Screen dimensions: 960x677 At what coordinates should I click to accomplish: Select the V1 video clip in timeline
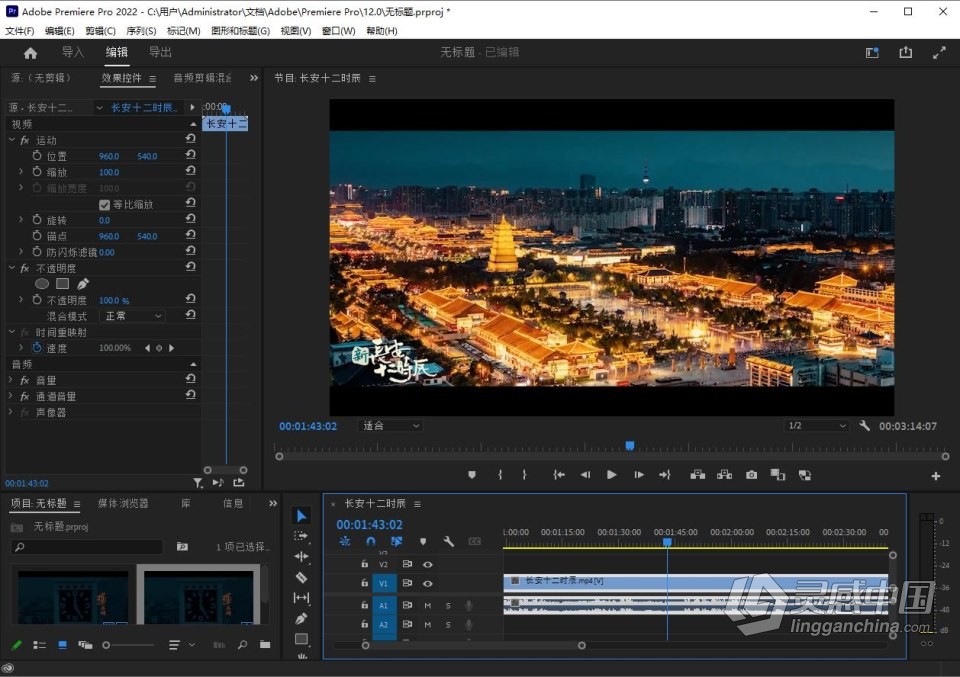696,582
